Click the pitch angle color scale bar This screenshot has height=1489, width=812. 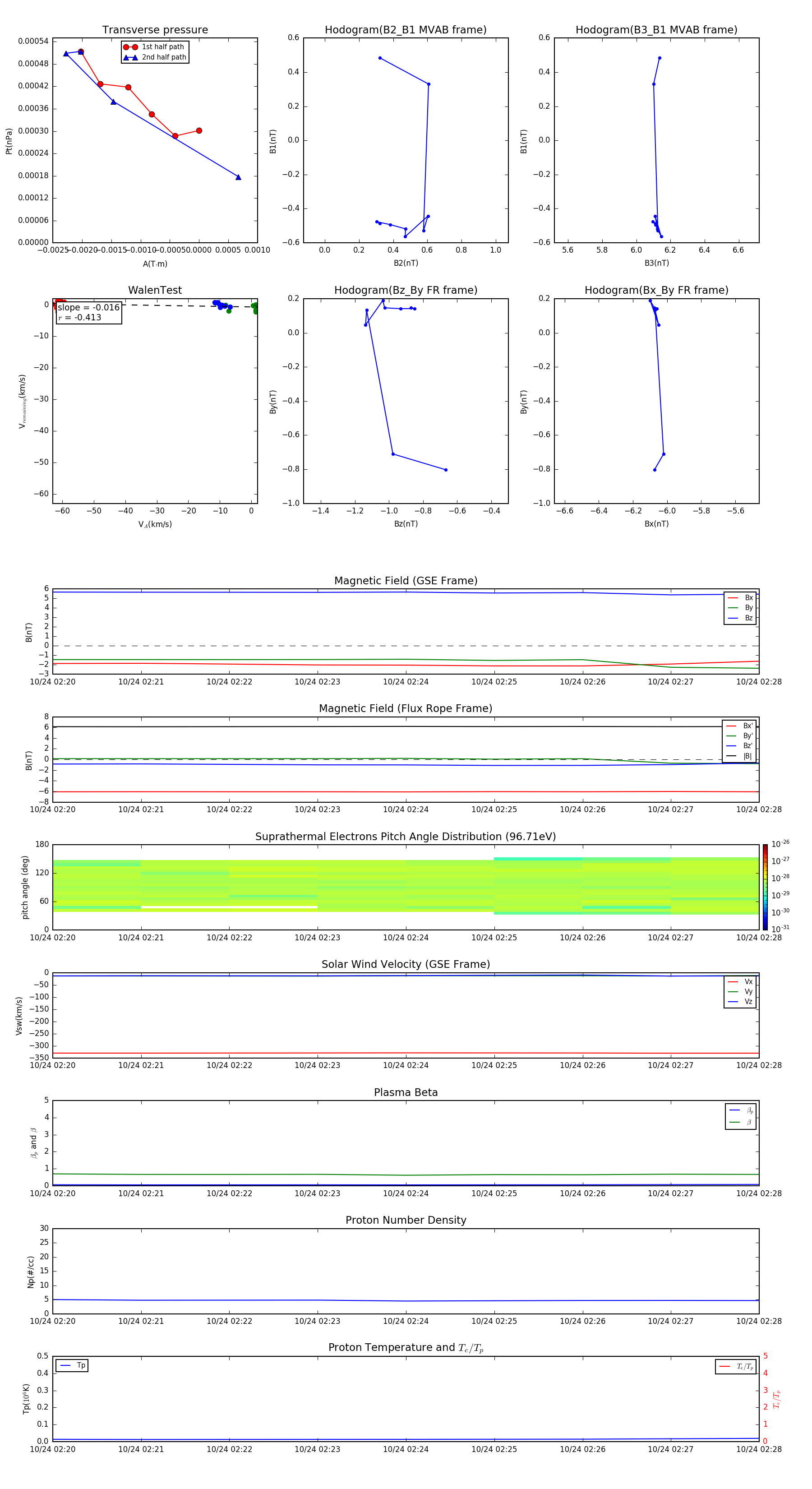point(765,887)
